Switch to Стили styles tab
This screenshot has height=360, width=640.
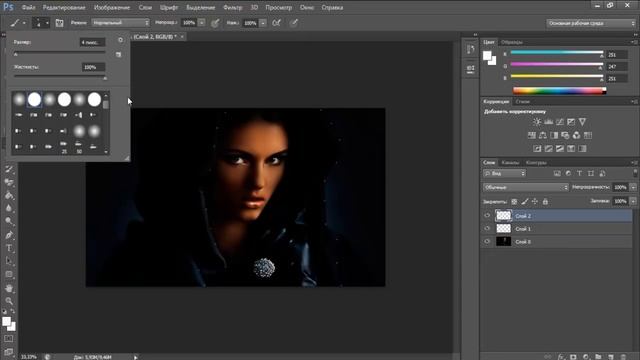[x=522, y=101]
